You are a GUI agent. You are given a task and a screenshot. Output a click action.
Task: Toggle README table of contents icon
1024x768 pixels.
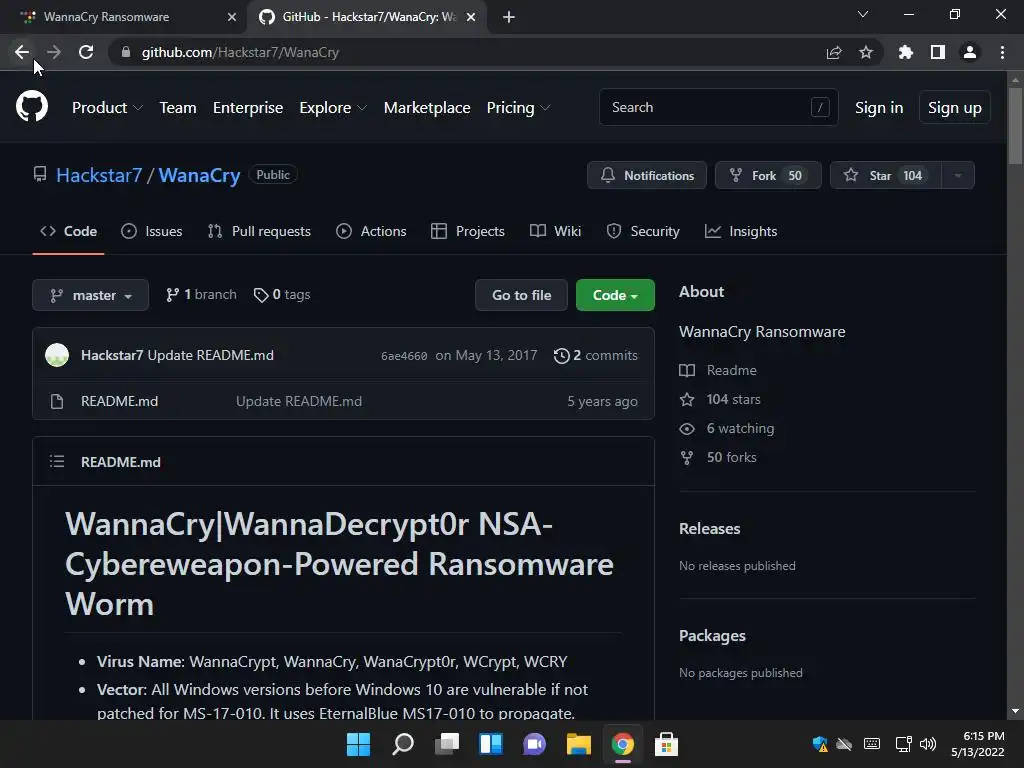(57, 462)
